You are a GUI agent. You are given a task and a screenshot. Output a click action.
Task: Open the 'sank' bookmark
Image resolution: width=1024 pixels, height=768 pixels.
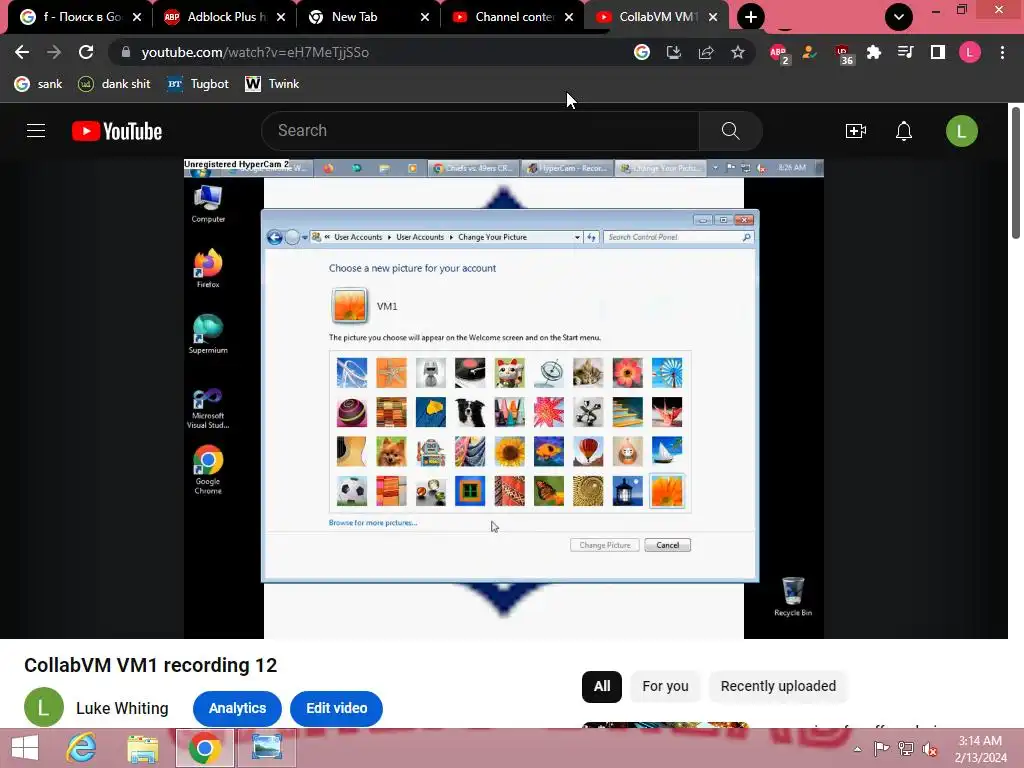click(x=39, y=84)
